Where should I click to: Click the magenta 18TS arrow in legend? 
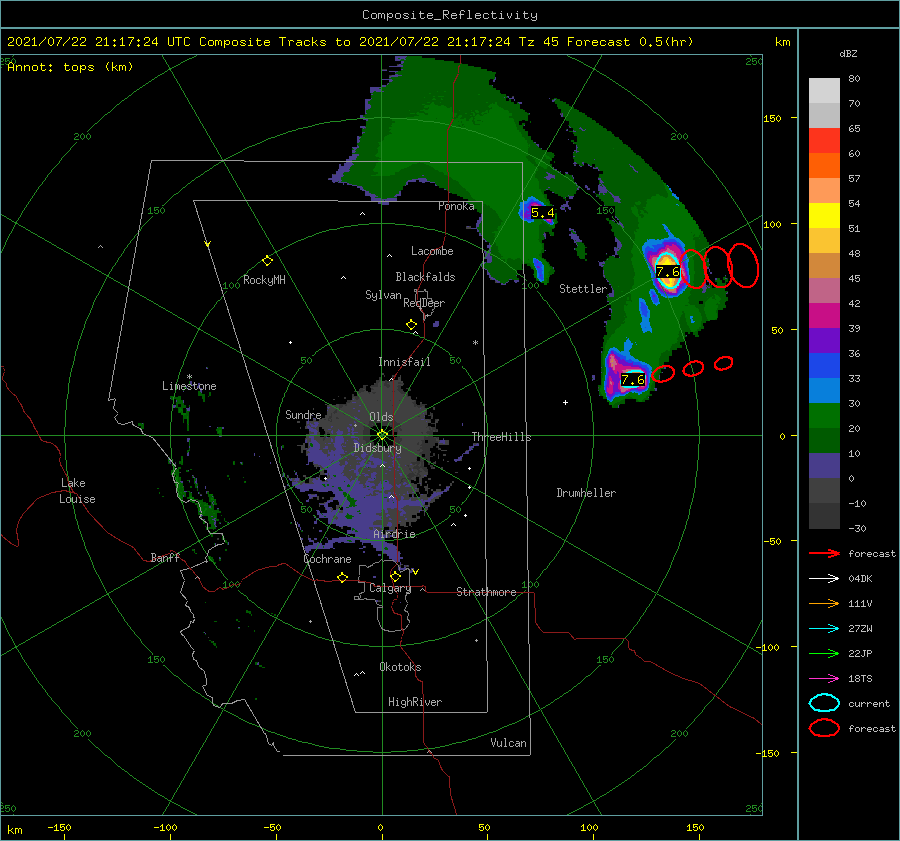pyautogui.click(x=824, y=679)
